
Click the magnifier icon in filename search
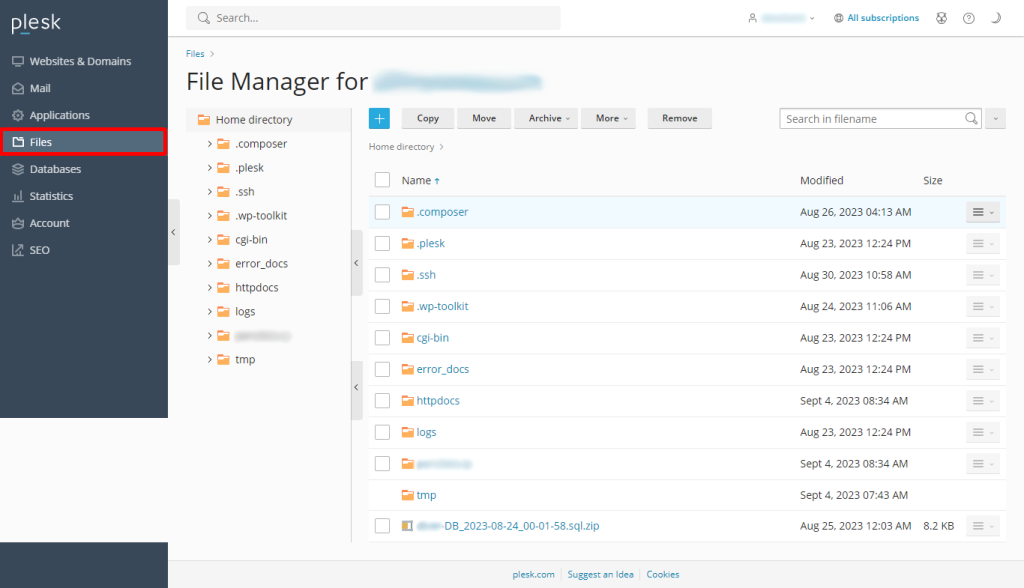pyautogui.click(x=971, y=118)
